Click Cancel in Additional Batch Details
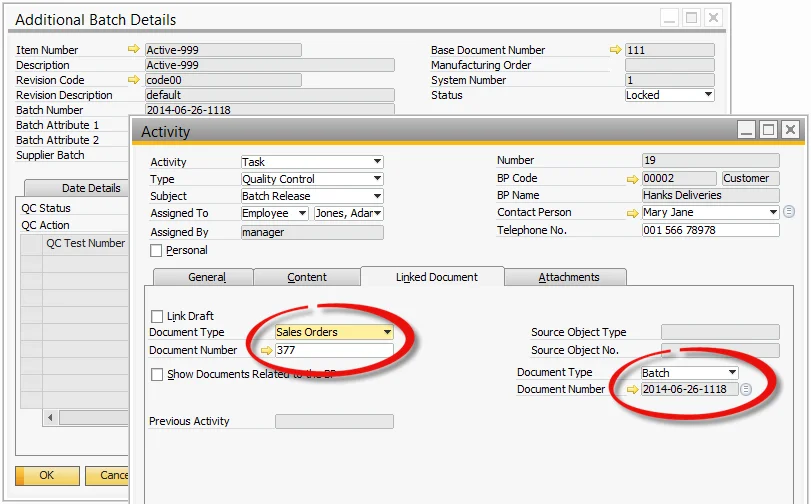The image size is (811, 504). coord(107,476)
